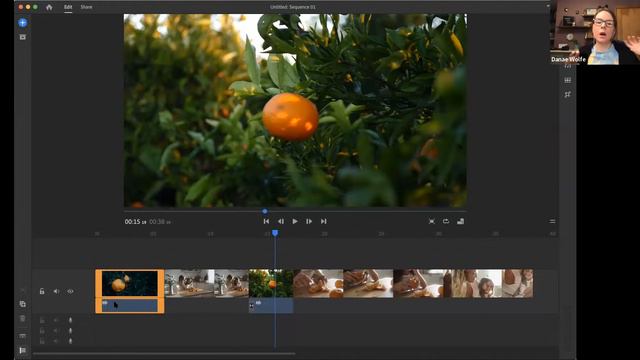Click the total duration timecode

160,222
